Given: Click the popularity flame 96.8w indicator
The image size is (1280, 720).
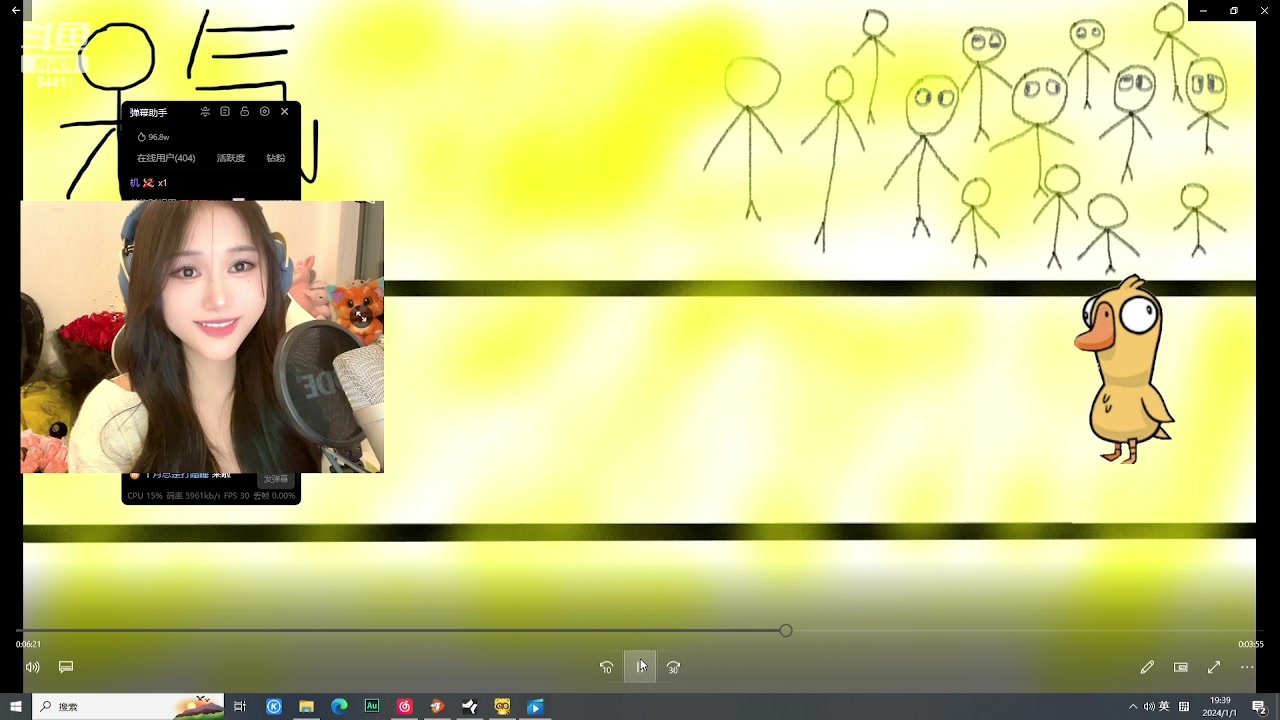Looking at the screenshot, I should [x=153, y=137].
